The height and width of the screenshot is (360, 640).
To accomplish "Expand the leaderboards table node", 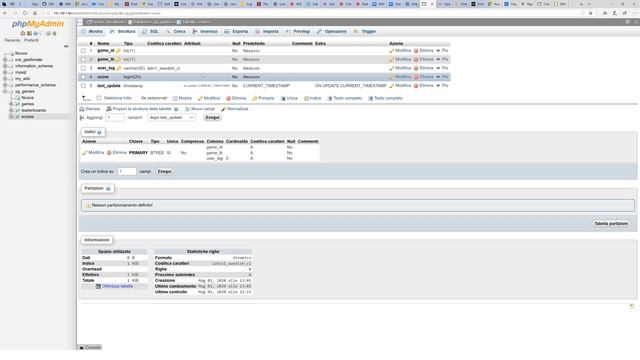I will pos(11,110).
